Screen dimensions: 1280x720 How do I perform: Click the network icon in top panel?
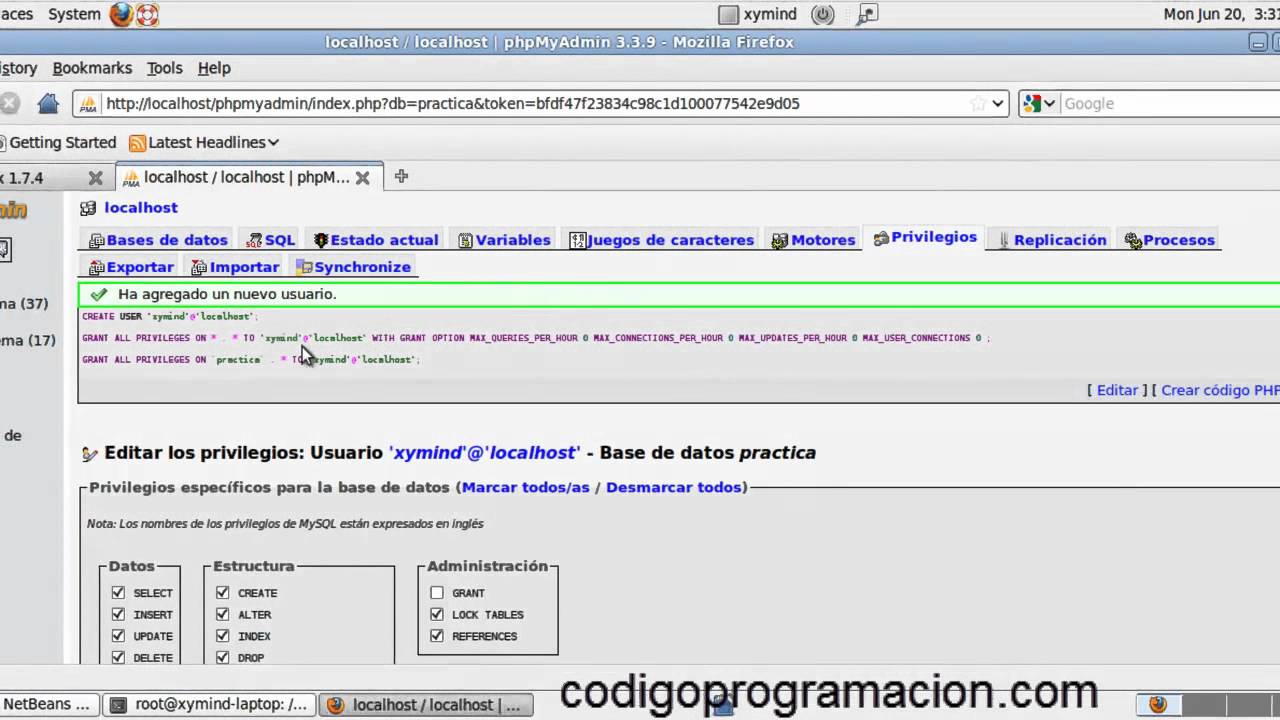(866, 14)
